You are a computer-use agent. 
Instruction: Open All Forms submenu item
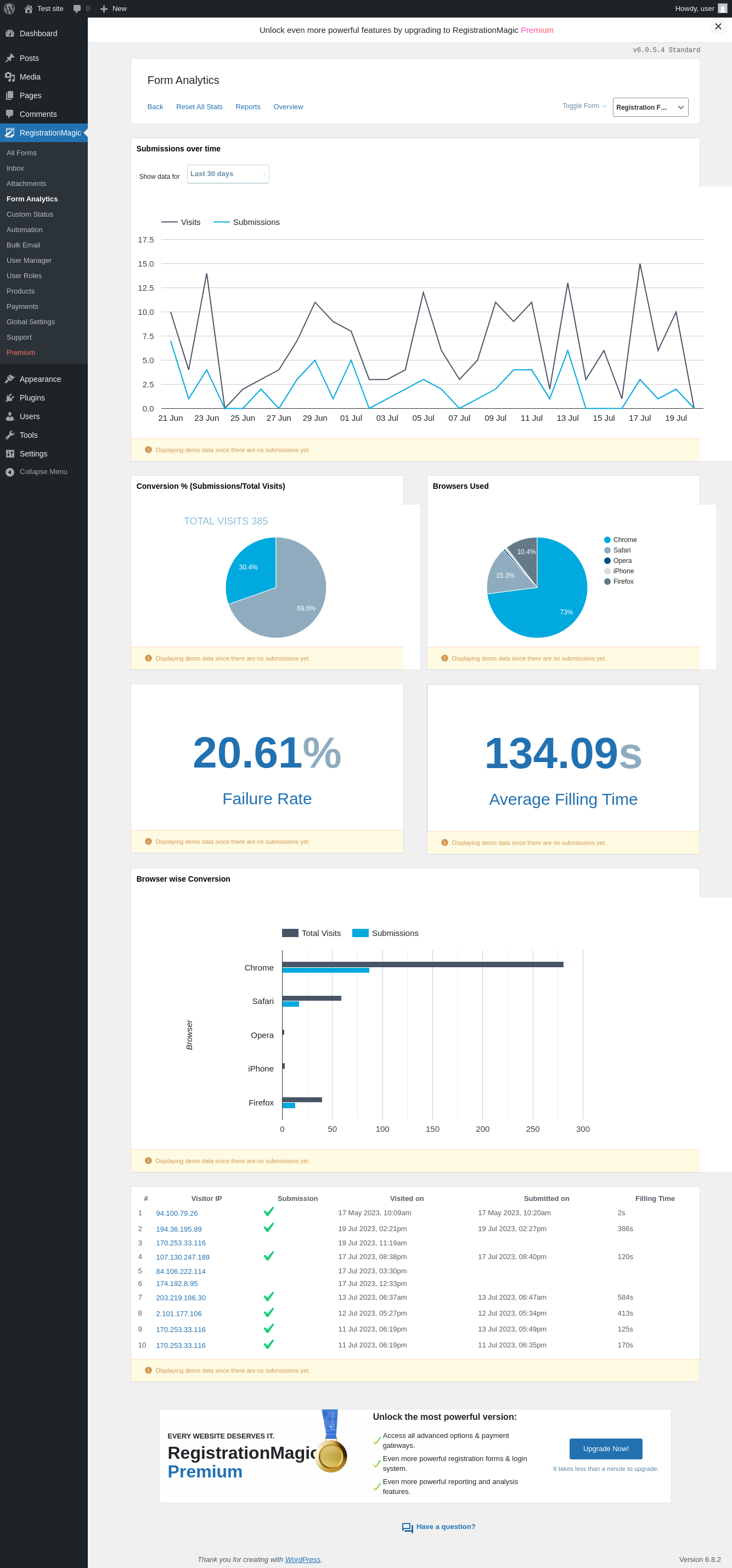pyautogui.click(x=21, y=153)
